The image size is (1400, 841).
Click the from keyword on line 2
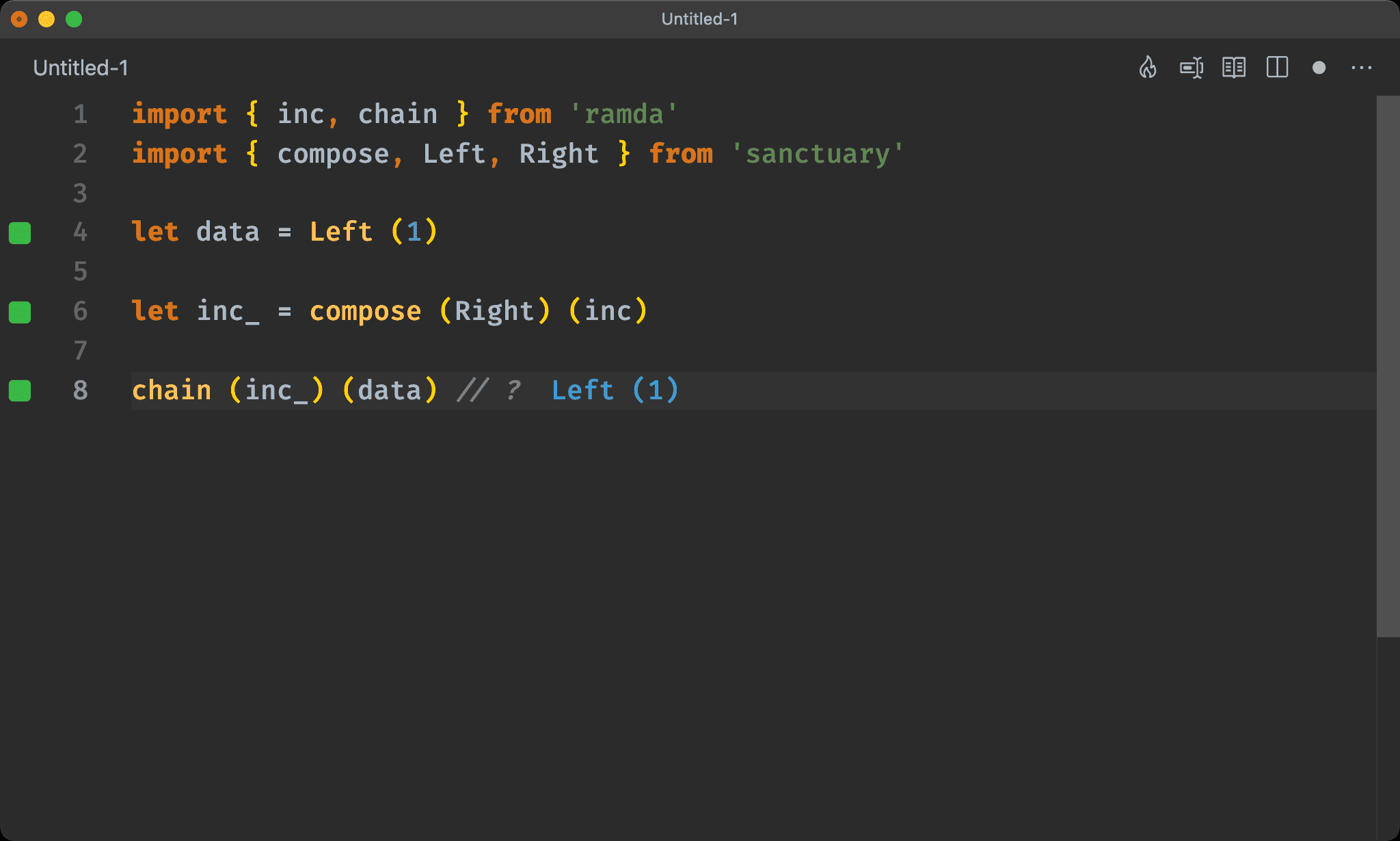681,154
